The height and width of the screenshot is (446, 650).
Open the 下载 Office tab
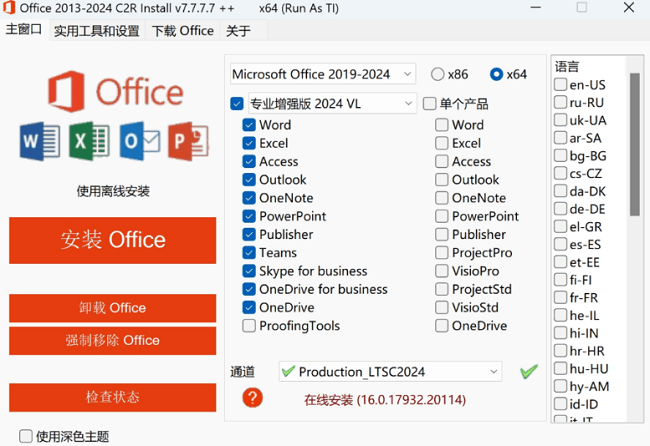click(x=183, y=31)
